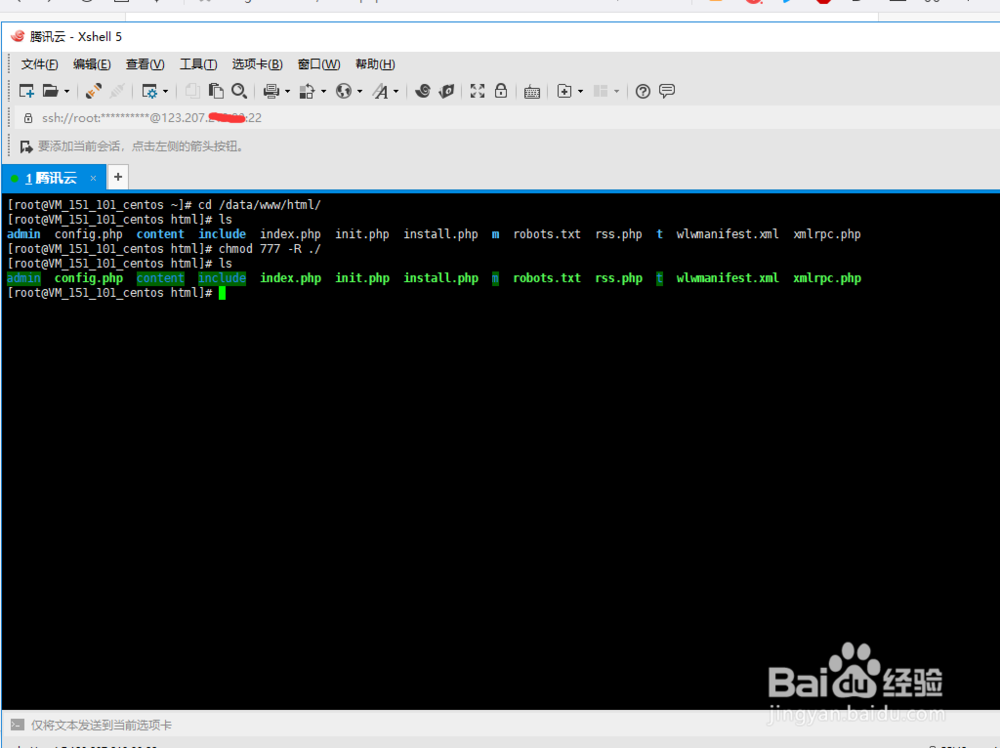Expand the Properties dropdown arrow
Screen dimensions: 1000x748
point(166,92)
